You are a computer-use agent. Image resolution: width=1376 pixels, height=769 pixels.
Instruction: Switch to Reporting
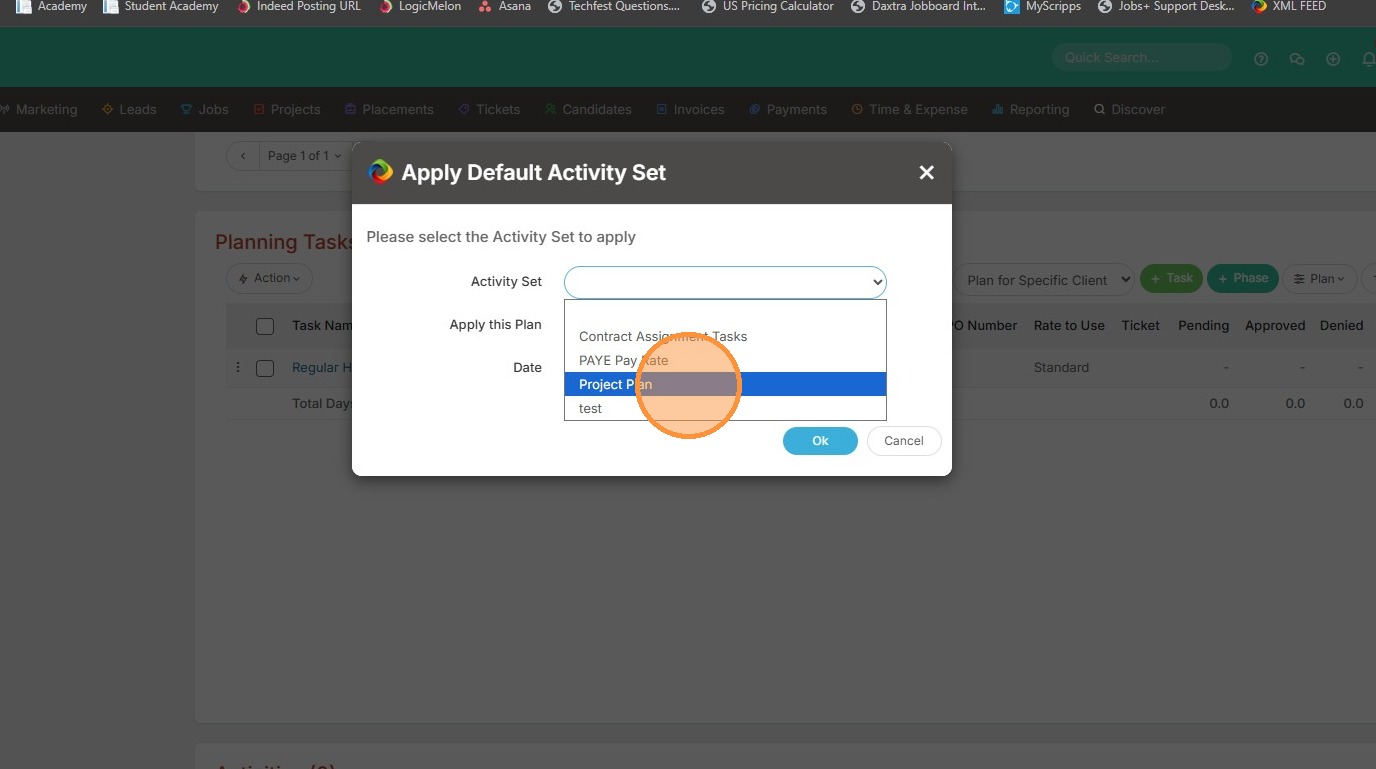pyautogui.click(x=1031, y=109)
